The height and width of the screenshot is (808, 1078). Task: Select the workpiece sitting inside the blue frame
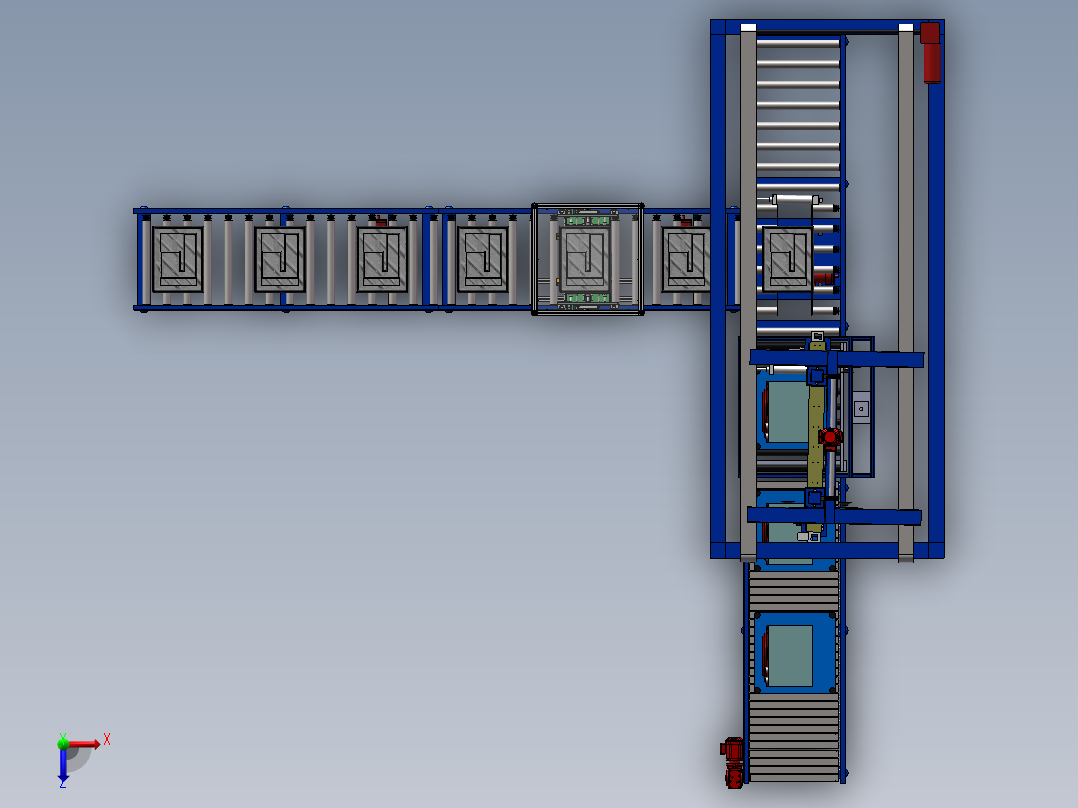788,259
